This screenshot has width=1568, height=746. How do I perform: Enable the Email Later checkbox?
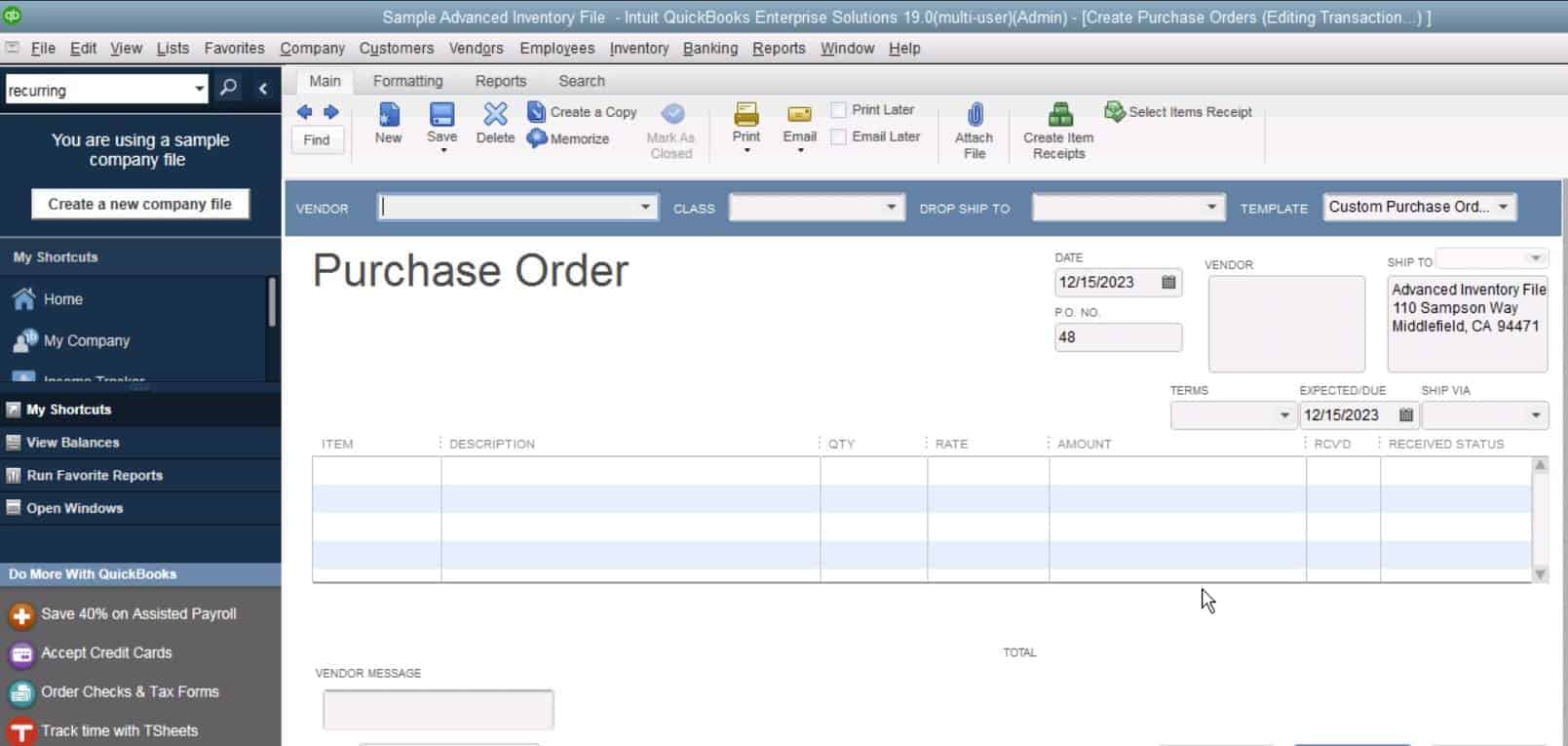point(838,137)
